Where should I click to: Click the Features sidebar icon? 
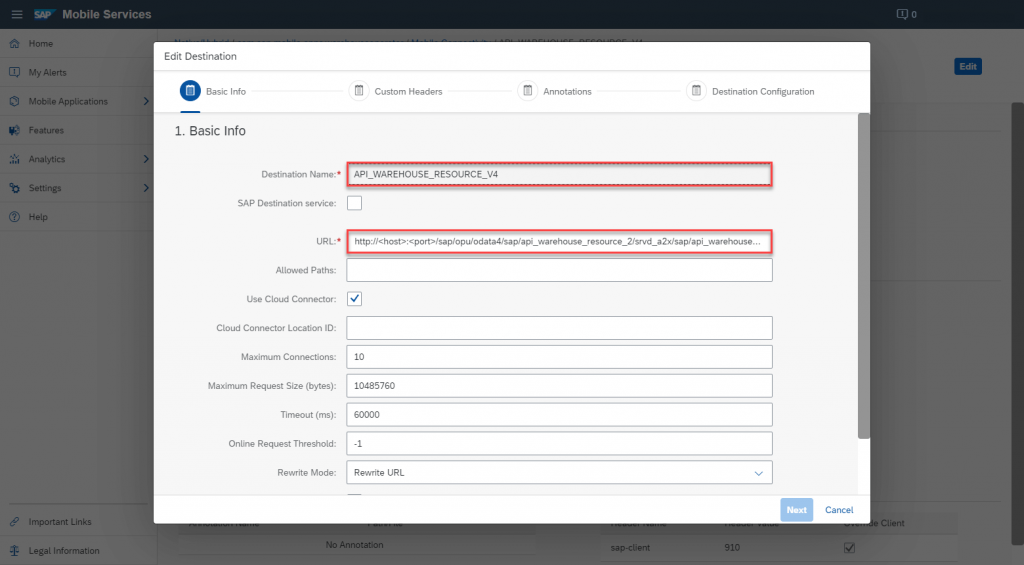(x=14, y=130)
